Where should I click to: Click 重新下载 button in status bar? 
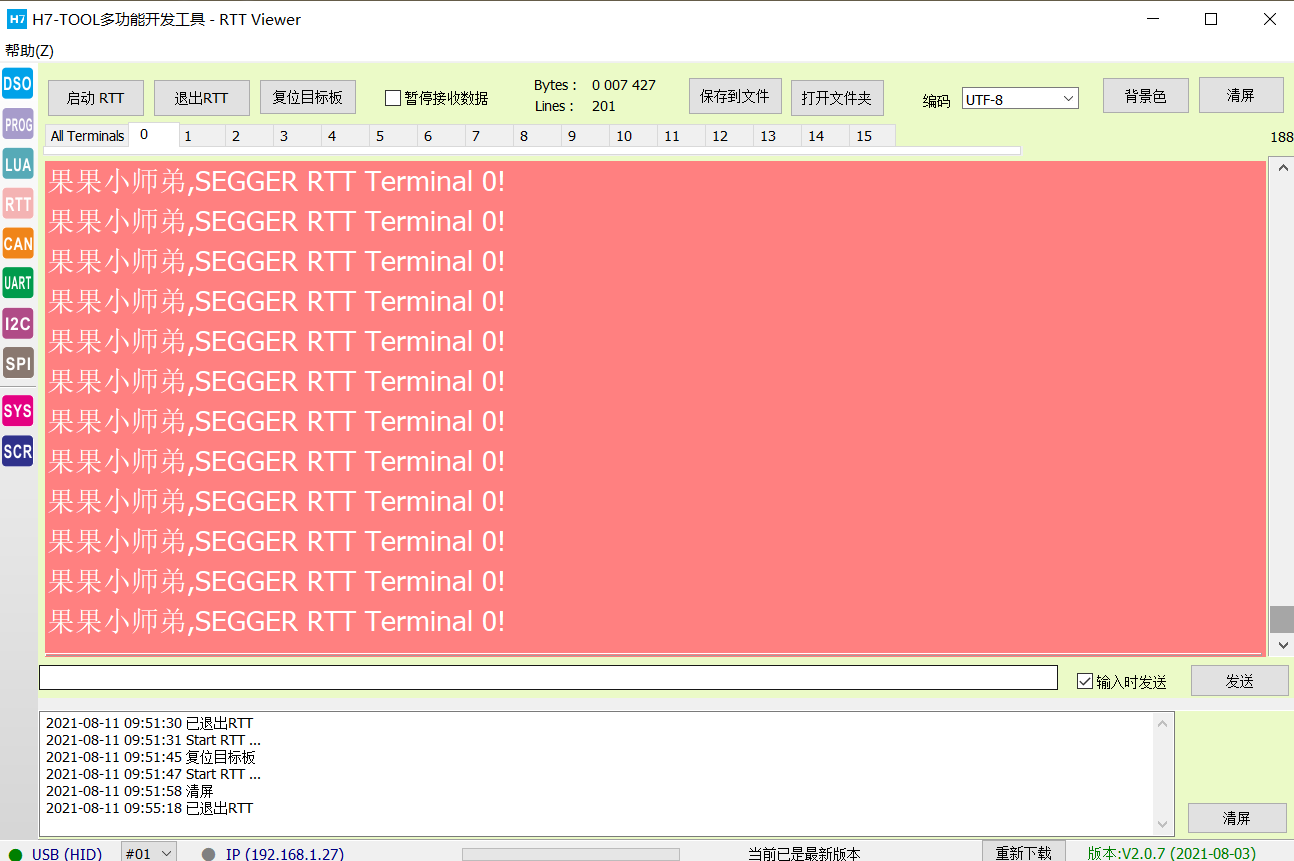[1024, 852]
